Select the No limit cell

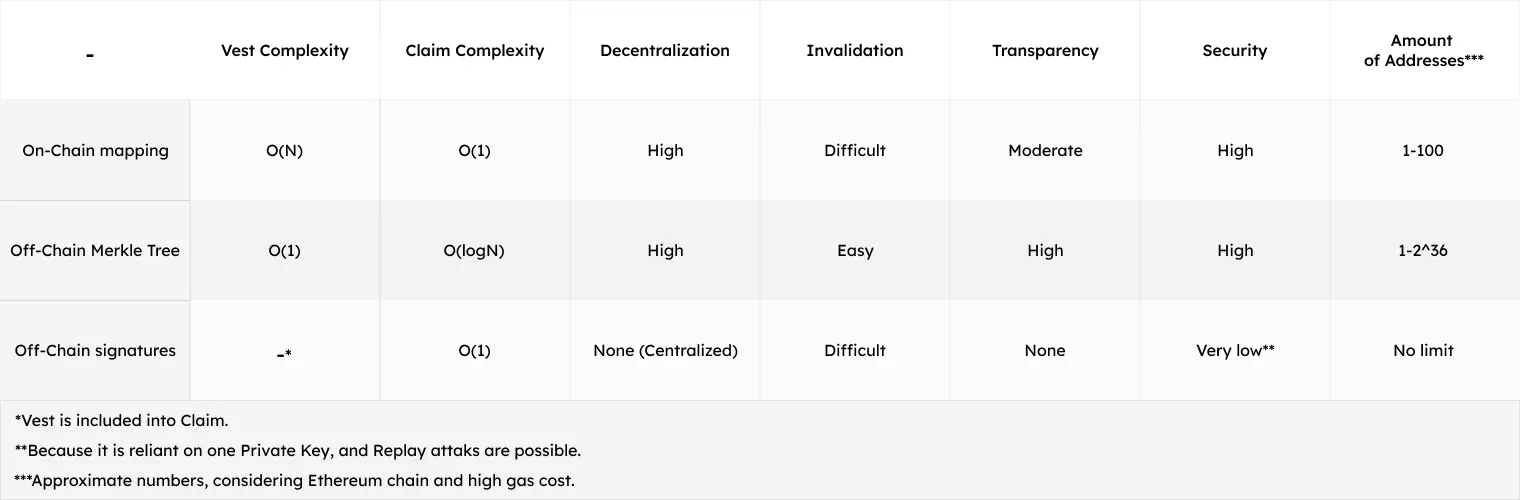point(1423,351)
